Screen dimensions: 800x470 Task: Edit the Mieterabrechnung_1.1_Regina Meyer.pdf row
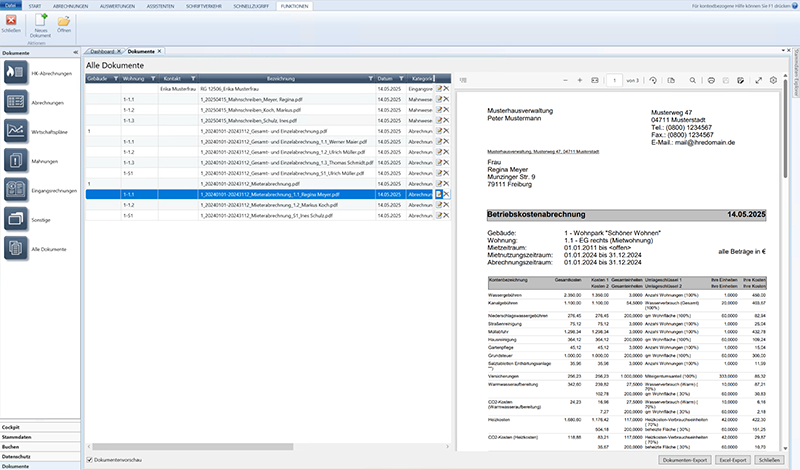tap(439, 194)
